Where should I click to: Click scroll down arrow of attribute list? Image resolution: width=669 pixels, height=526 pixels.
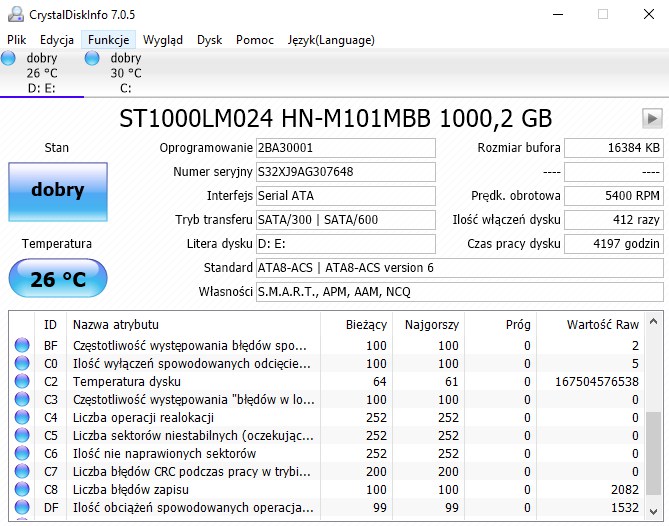click(653, 511)
